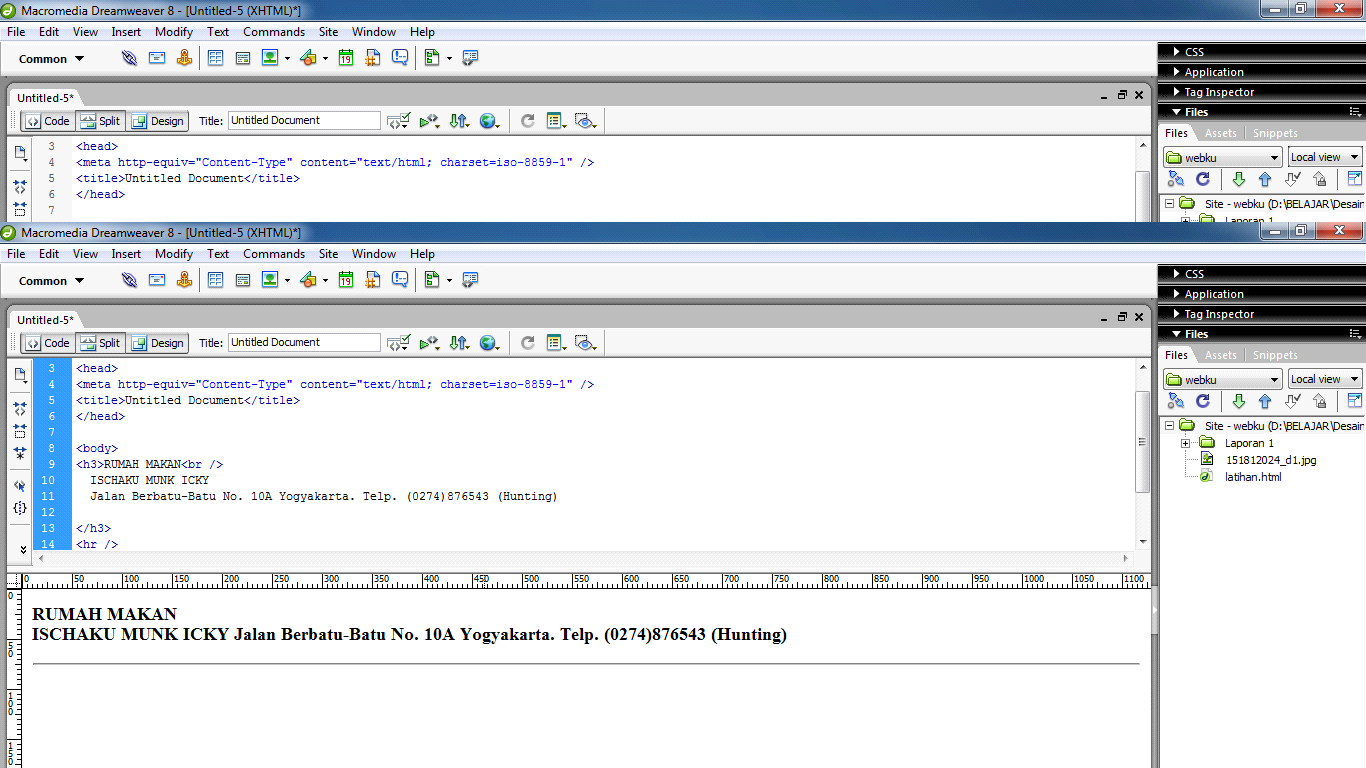Click blue Put File arrow in lower Files panel
Image resolution: width=1366 pixels, height=768 pixels.
point(1265,401)
